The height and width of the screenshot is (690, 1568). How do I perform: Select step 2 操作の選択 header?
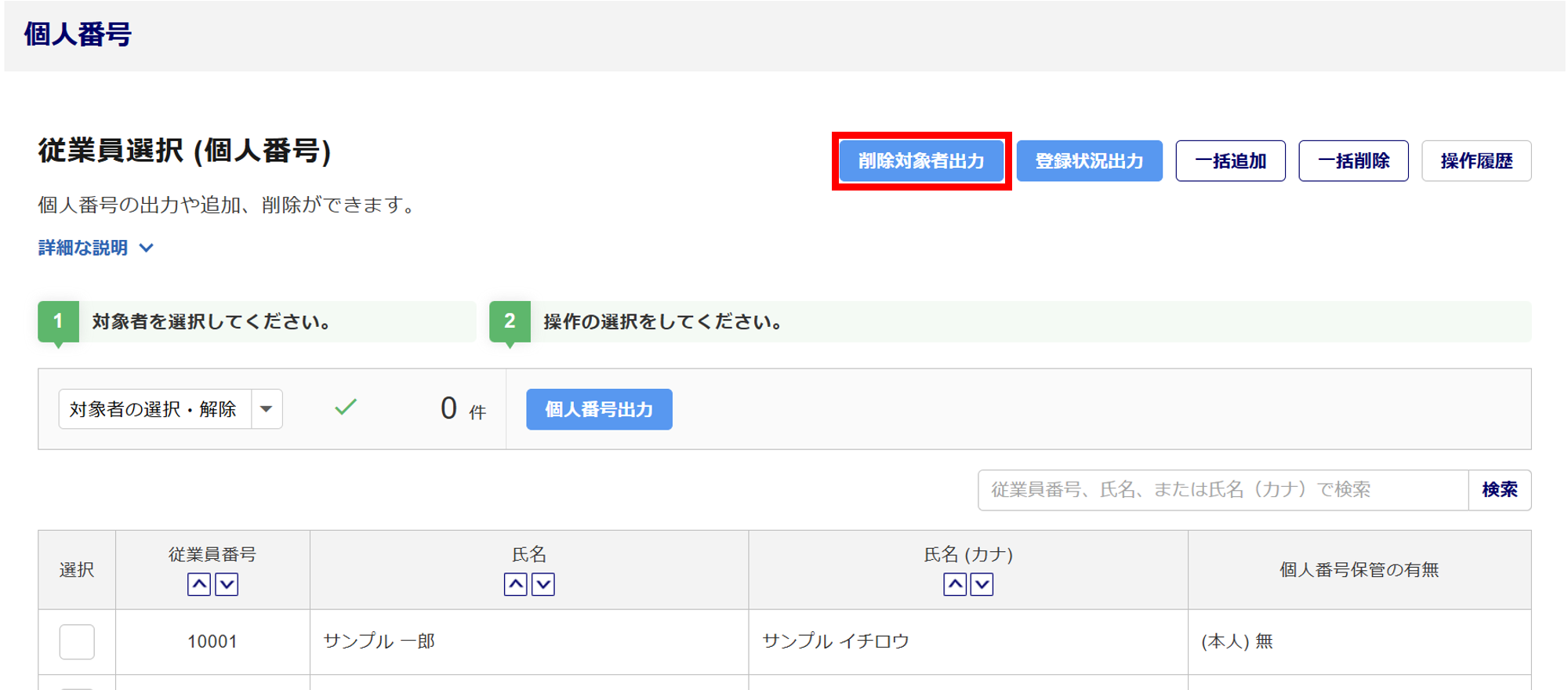(662, 321)
